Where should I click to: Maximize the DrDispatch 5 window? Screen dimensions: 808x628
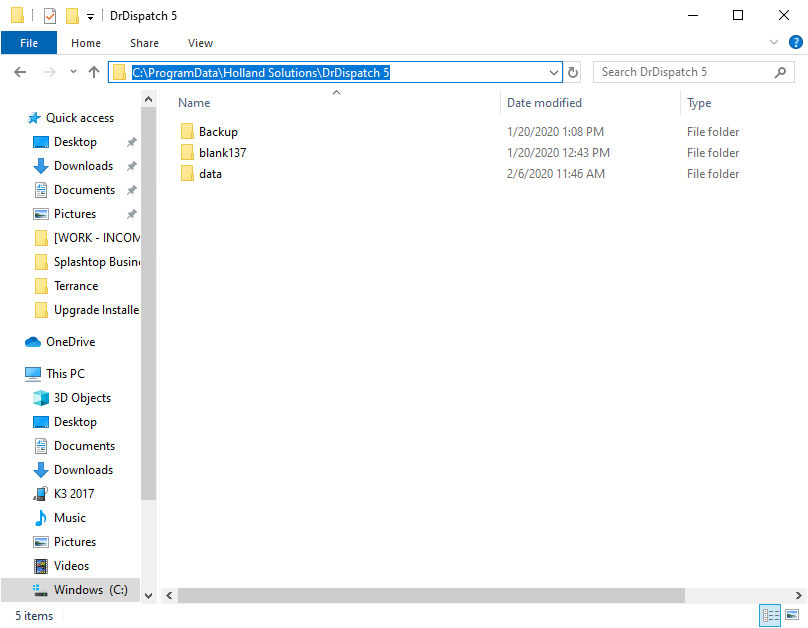738,15
